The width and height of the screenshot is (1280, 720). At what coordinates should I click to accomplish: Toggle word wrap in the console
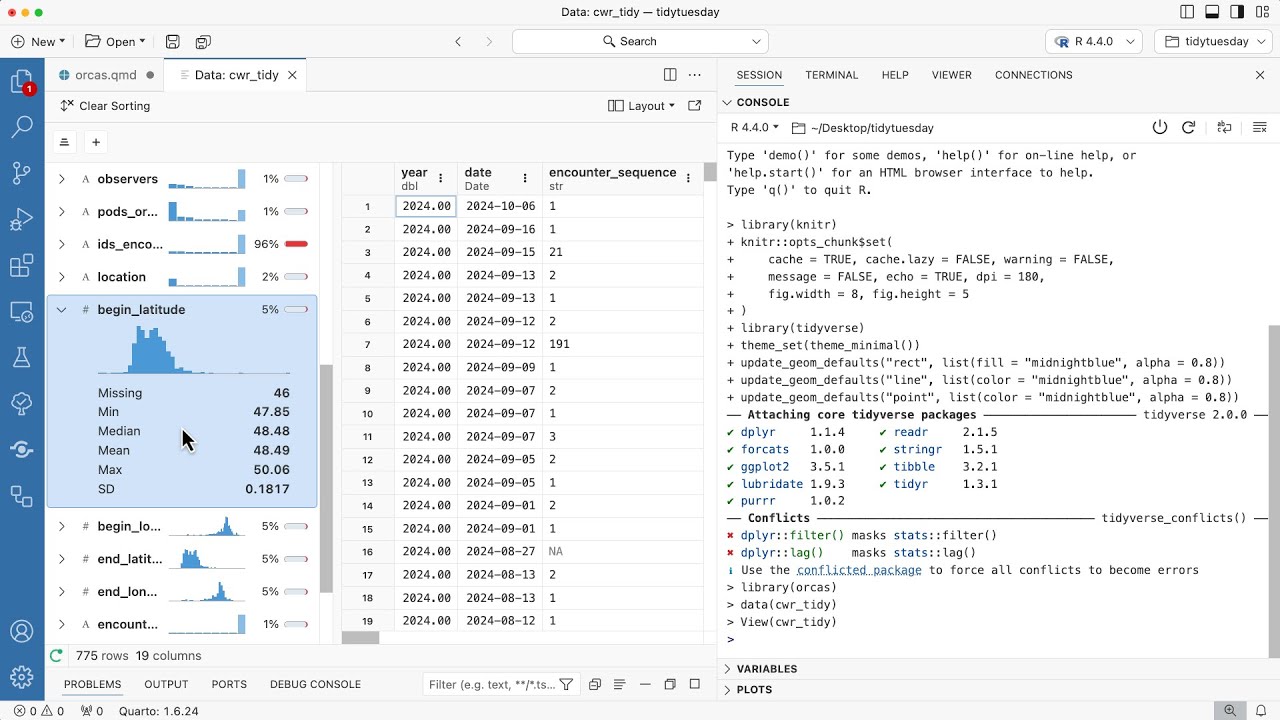coord(1224,127)
